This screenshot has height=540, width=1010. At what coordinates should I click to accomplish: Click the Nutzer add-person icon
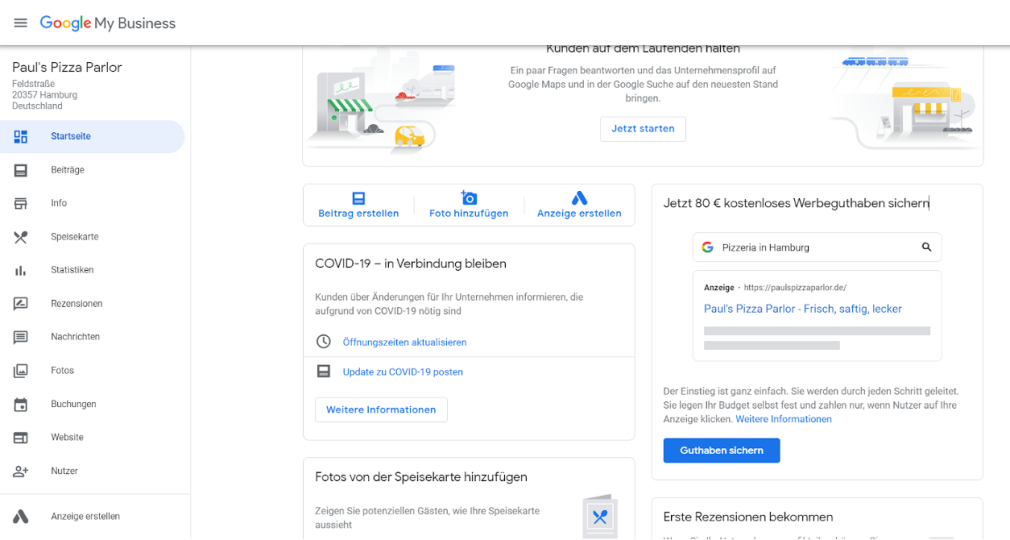tap(21, 471)
